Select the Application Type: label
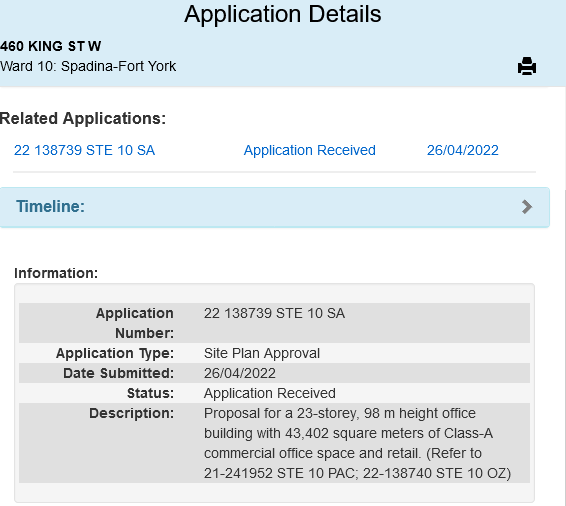The height and width of the screenshot is (506, 566). (115, 353)
